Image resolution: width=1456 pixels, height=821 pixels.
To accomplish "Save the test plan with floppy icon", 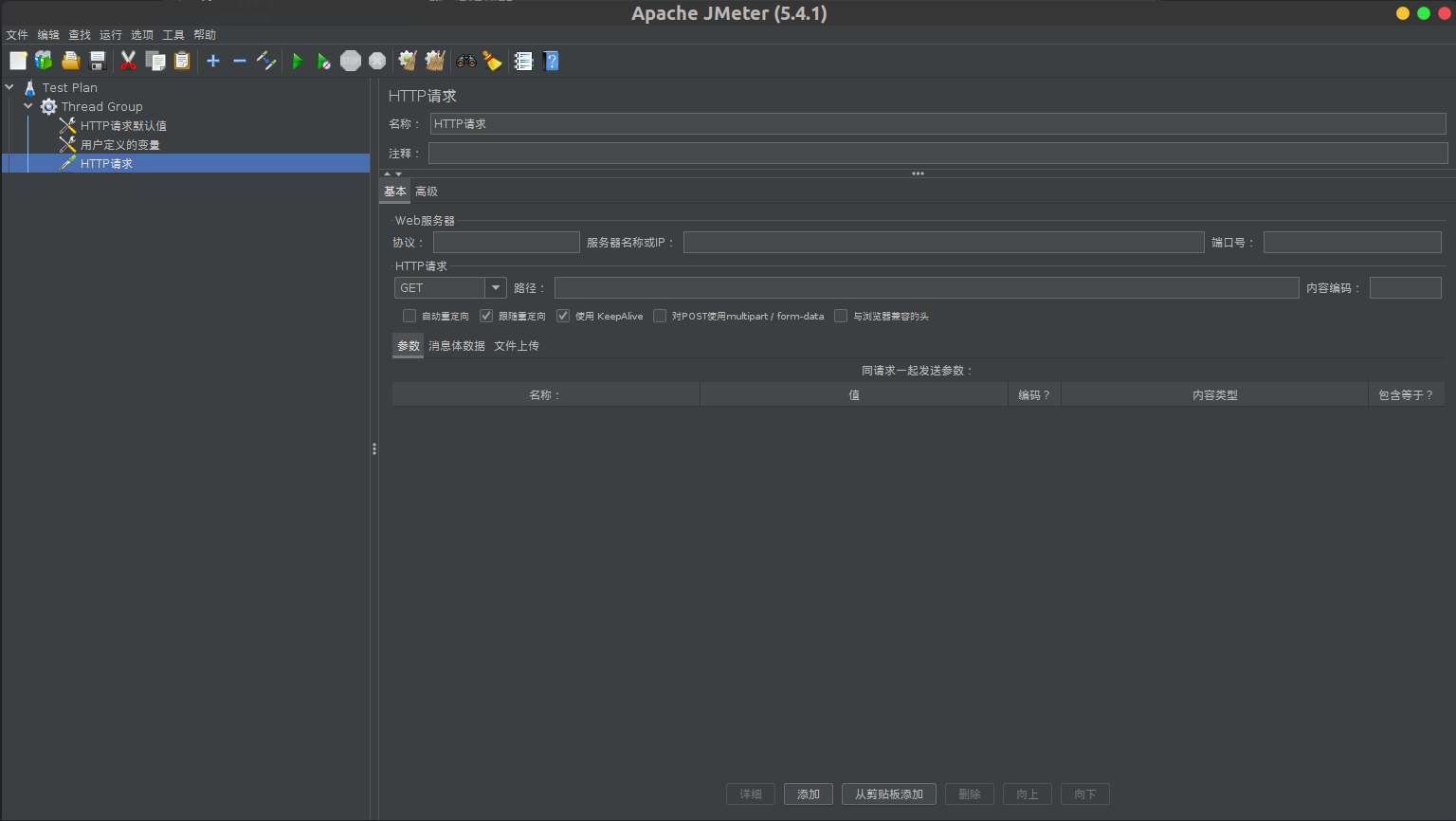I will (x=97, y=61).
